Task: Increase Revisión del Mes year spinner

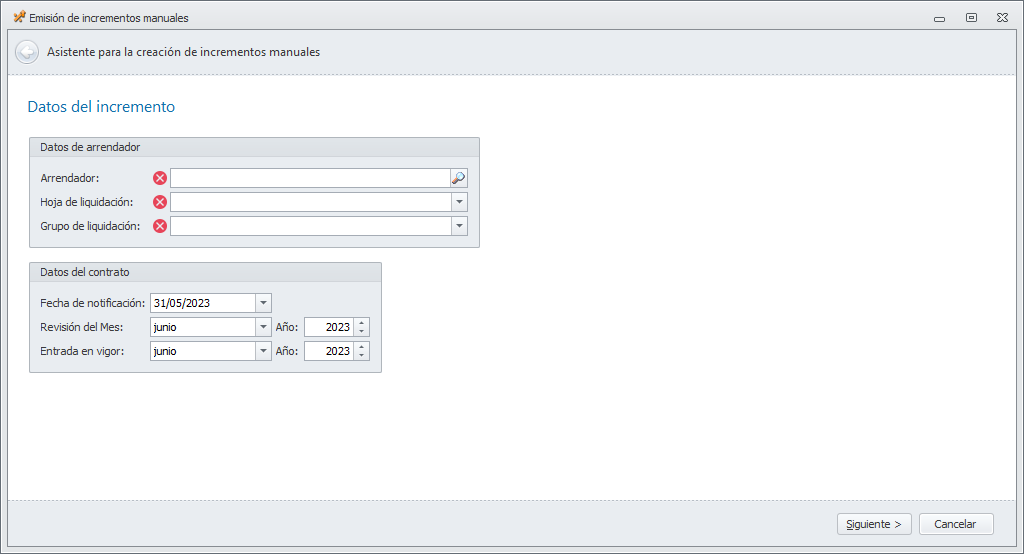Action: [361, 323]
